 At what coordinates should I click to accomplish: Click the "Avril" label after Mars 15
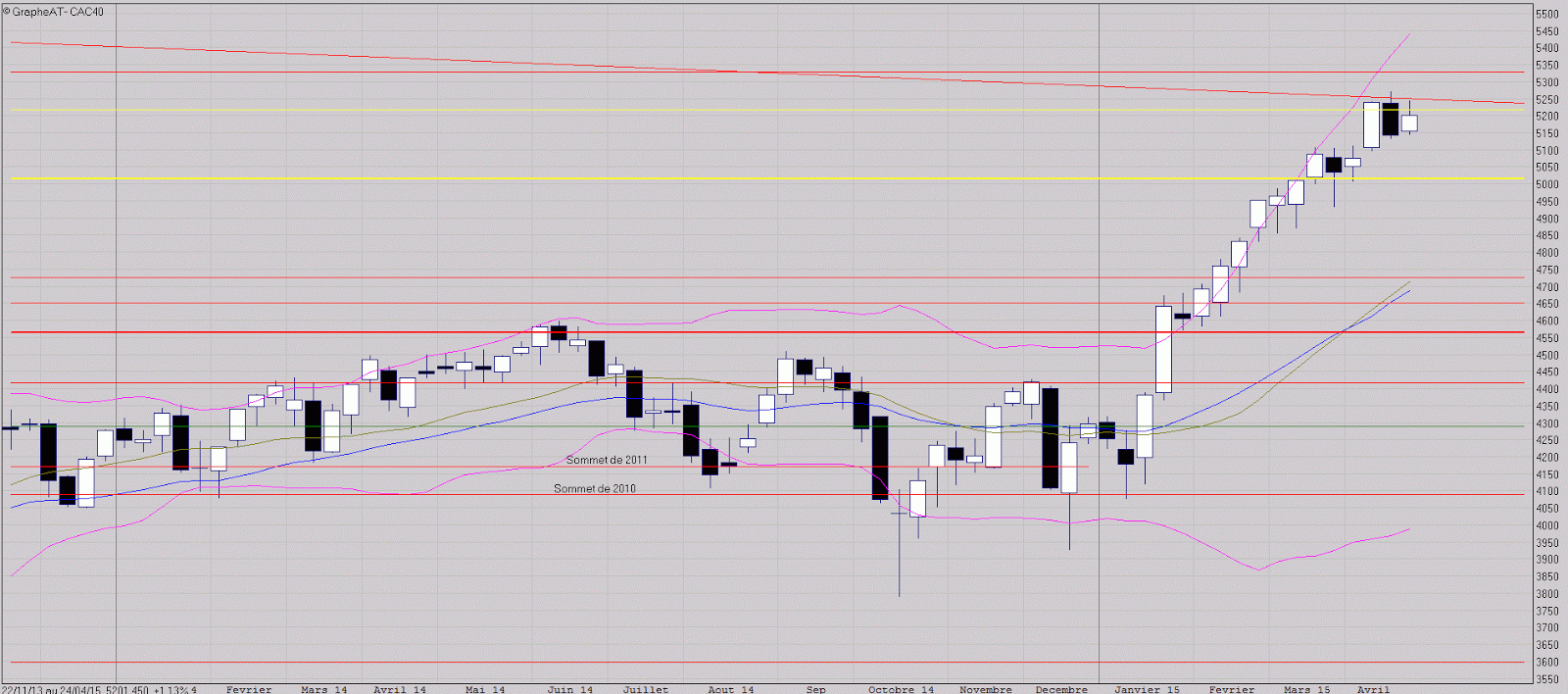(x=1374, y=690)
